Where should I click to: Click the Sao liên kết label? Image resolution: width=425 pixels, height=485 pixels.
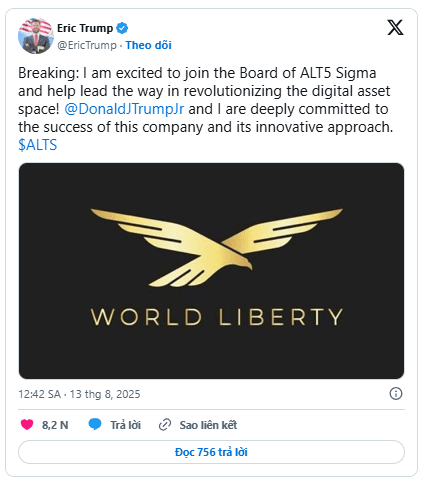[x=208, y=425]
